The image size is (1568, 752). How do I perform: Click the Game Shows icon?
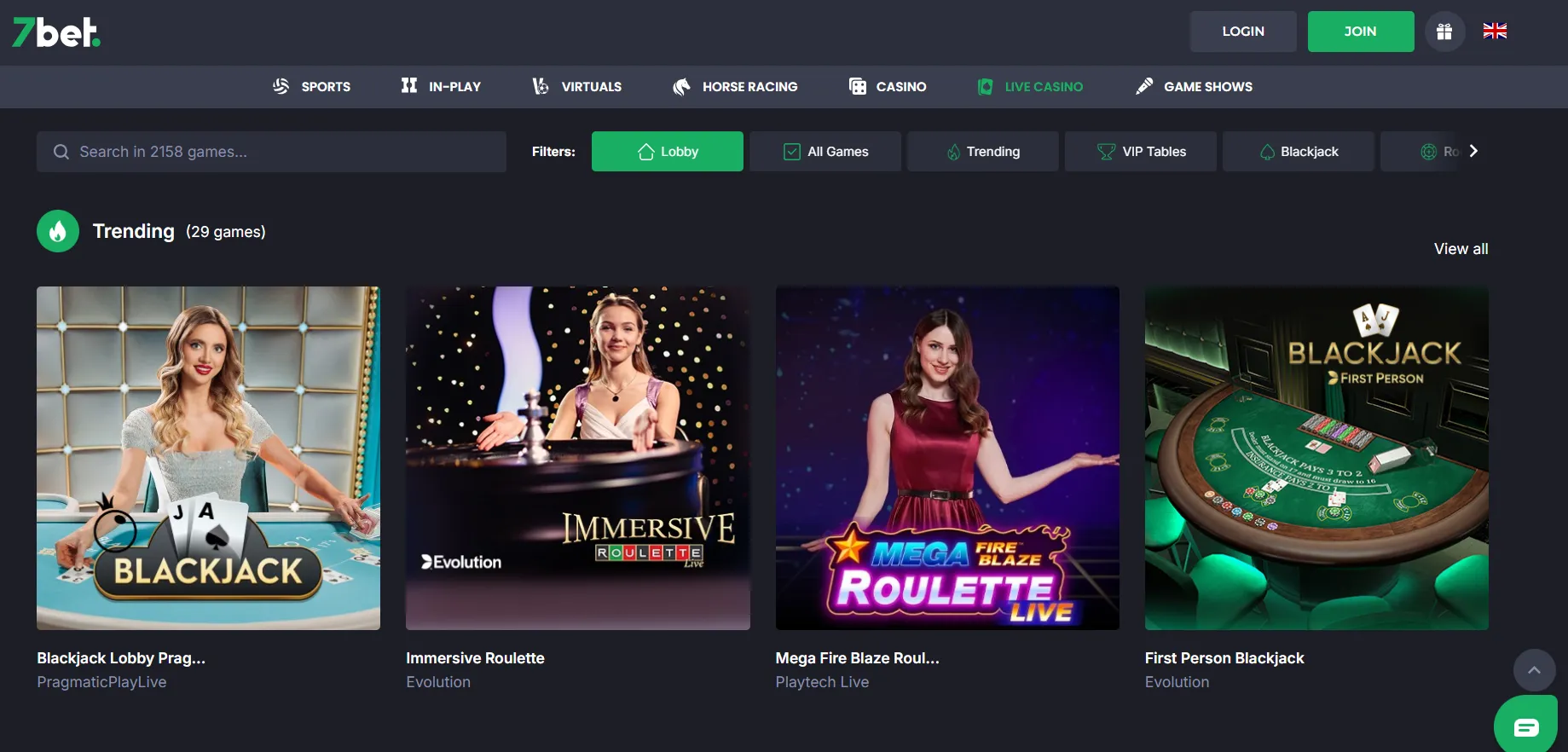[x=1145, y=86]
